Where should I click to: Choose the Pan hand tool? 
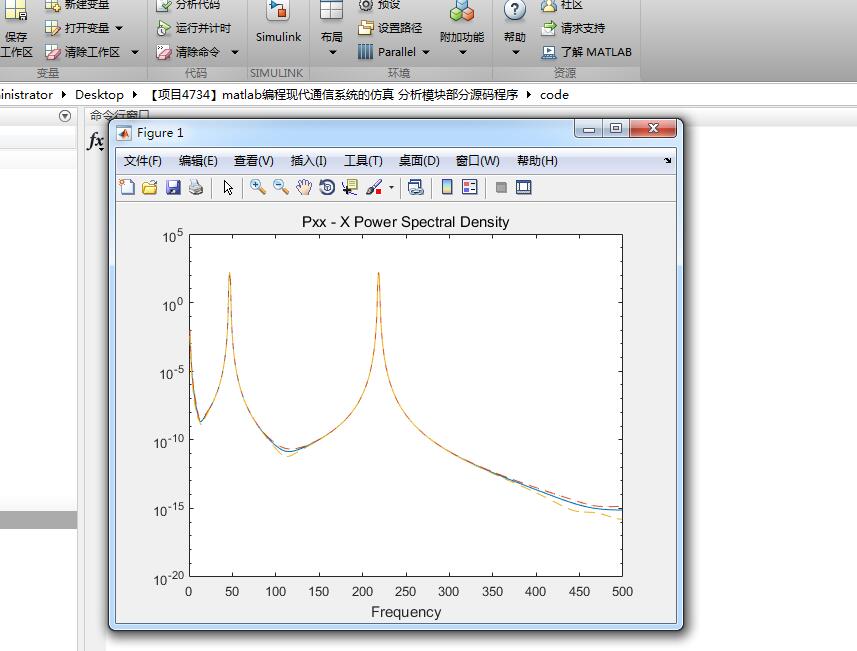coord(304,187)
